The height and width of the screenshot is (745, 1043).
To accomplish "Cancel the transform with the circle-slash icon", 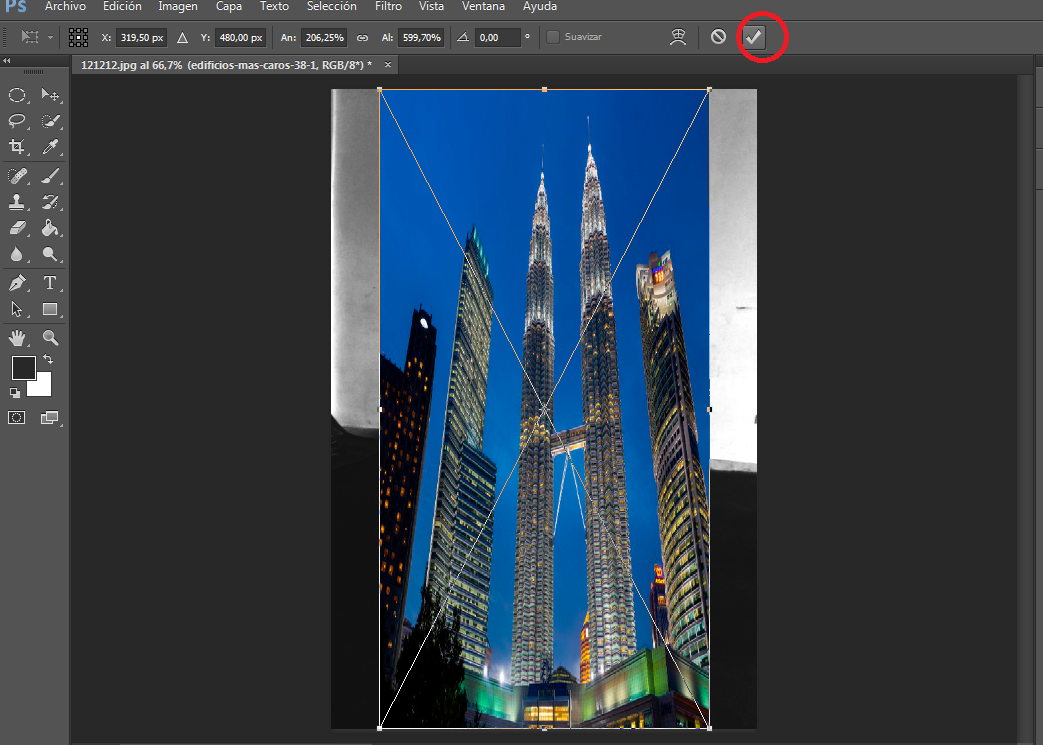I will 718,37.
